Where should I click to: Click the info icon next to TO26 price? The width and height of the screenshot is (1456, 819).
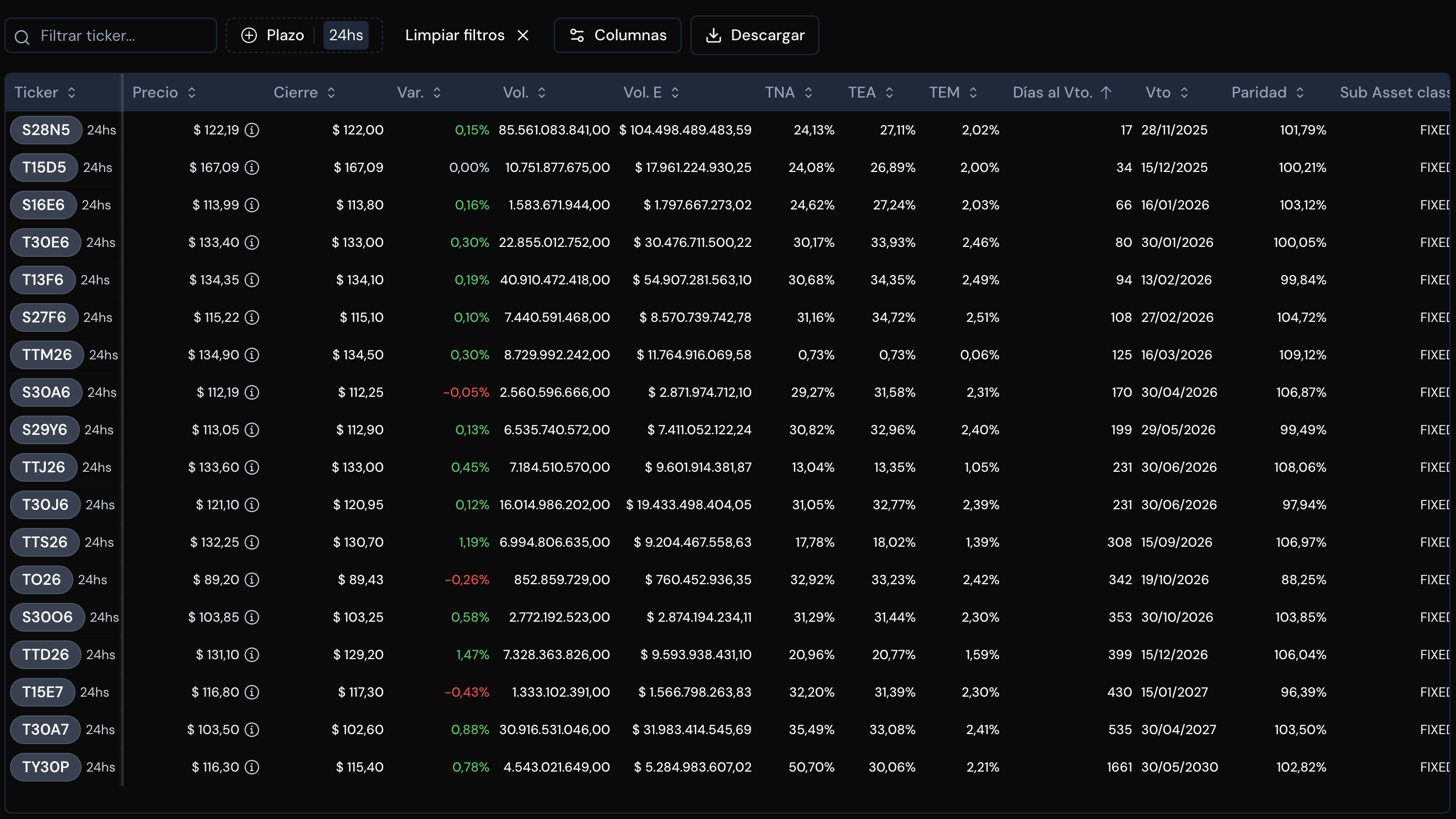coord(251,580)
